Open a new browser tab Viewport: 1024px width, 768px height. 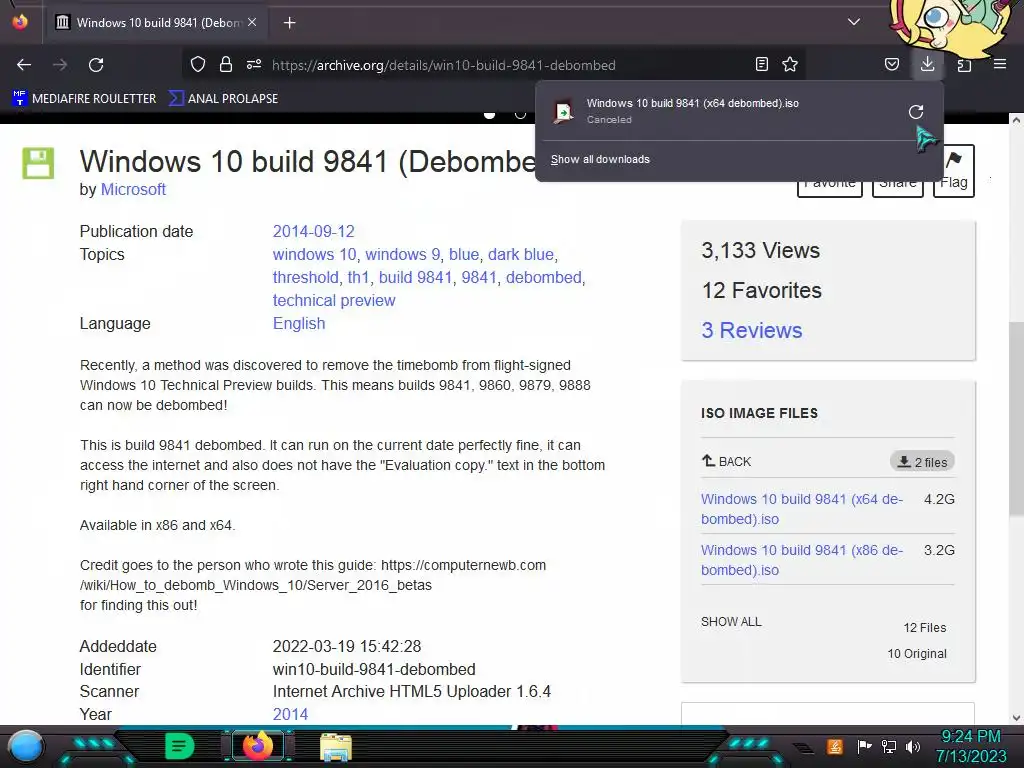point(289,23)
